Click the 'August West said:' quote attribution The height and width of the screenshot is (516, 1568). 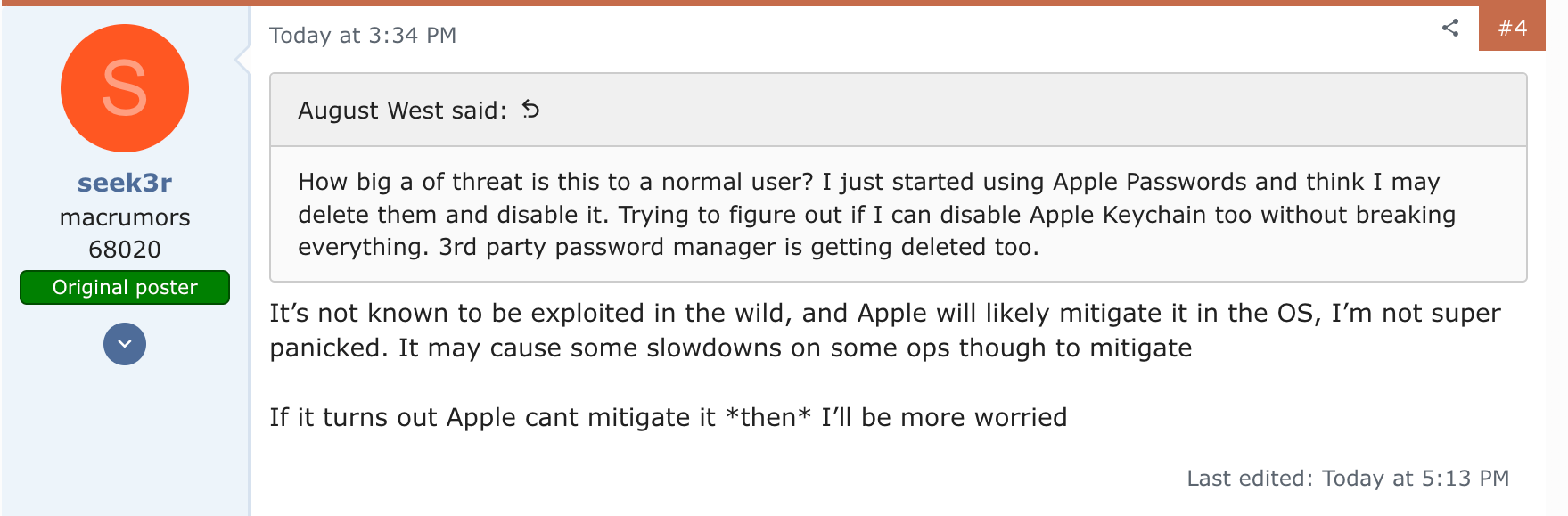[402, 111]
